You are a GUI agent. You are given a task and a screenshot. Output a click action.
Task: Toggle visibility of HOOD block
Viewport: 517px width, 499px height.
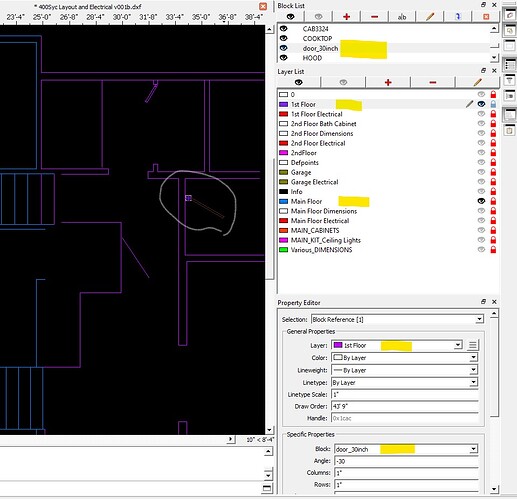[284, 58]
